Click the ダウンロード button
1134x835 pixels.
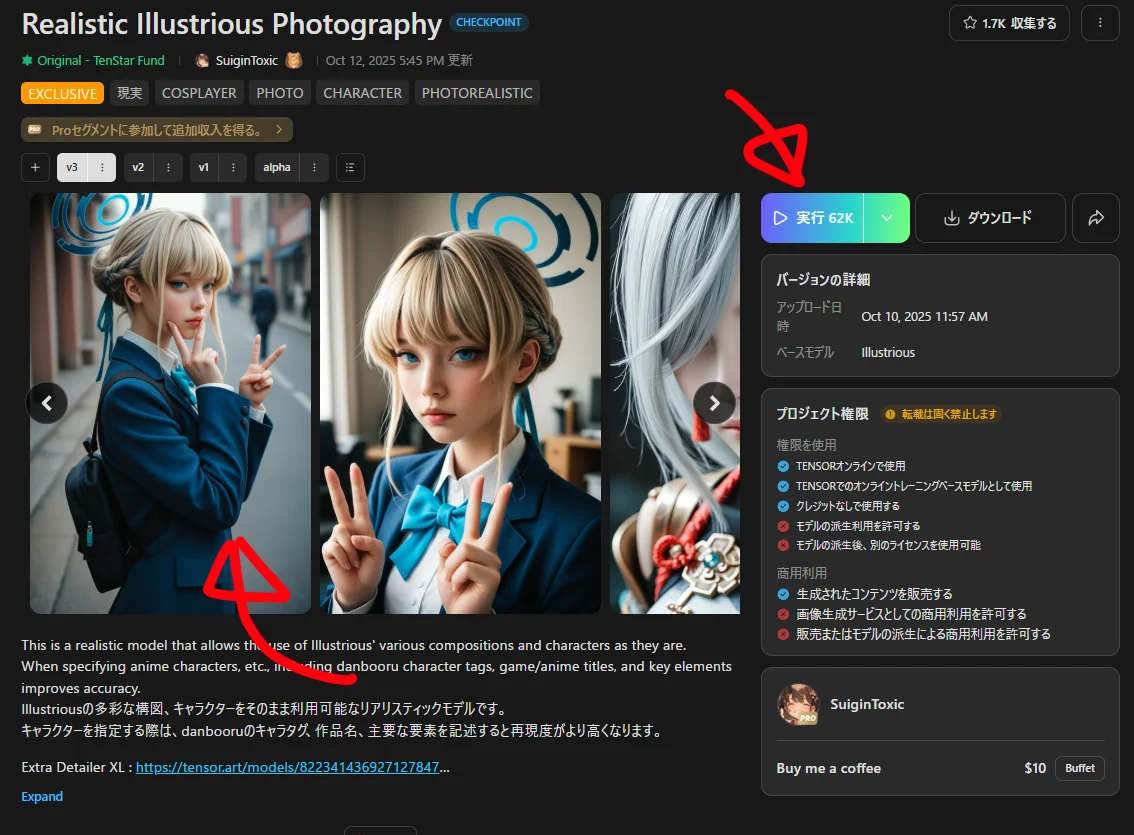pyautogui.click(x=989, y=218)
